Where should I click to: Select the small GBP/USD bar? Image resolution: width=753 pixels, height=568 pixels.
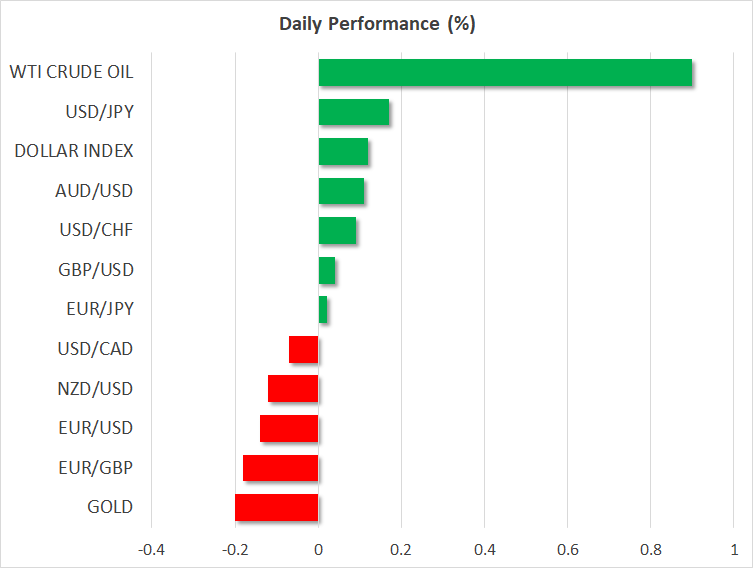pyautogui.click(x=327, y=270)
